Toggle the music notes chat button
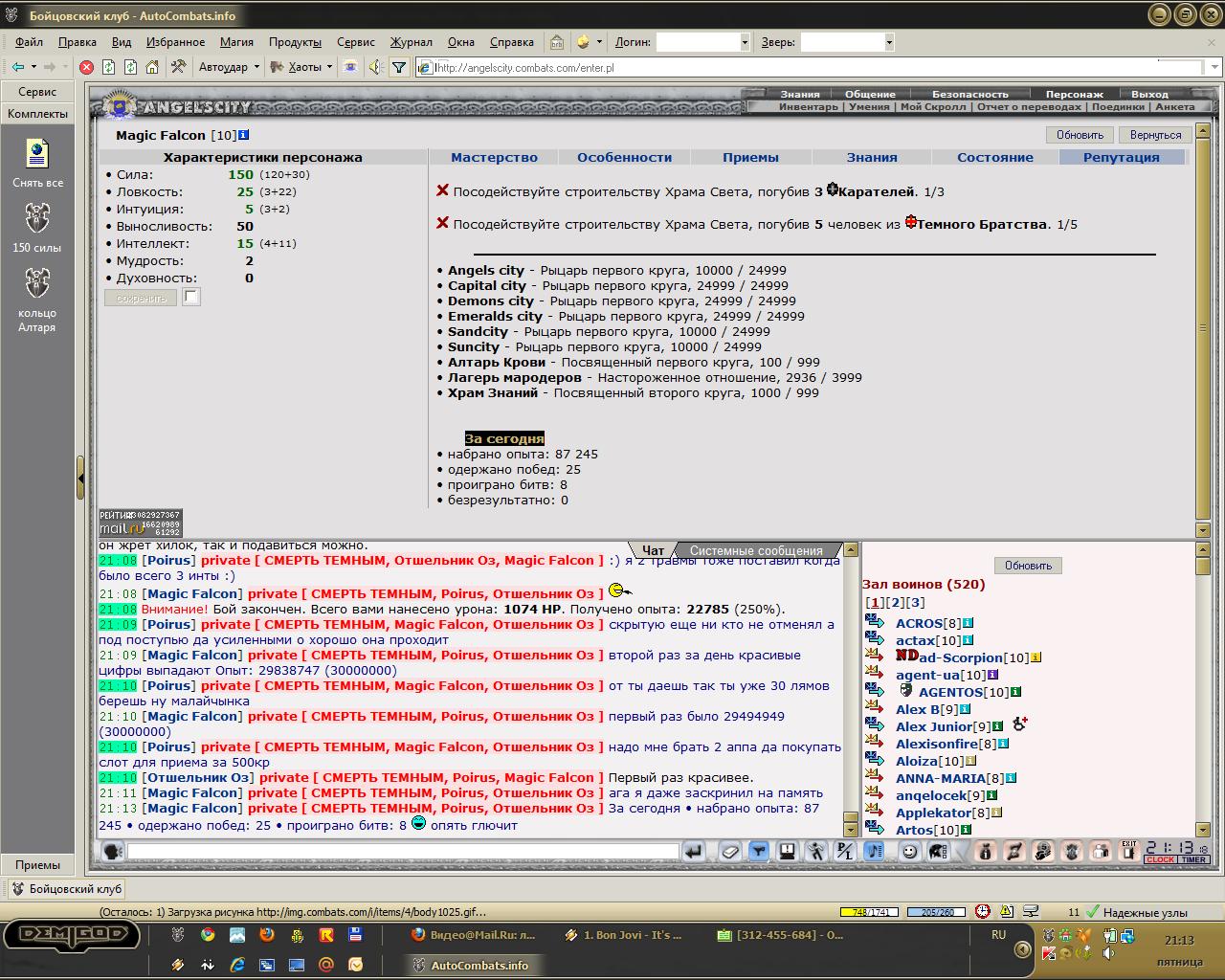 pyautogui.click(x=873, y=851)
